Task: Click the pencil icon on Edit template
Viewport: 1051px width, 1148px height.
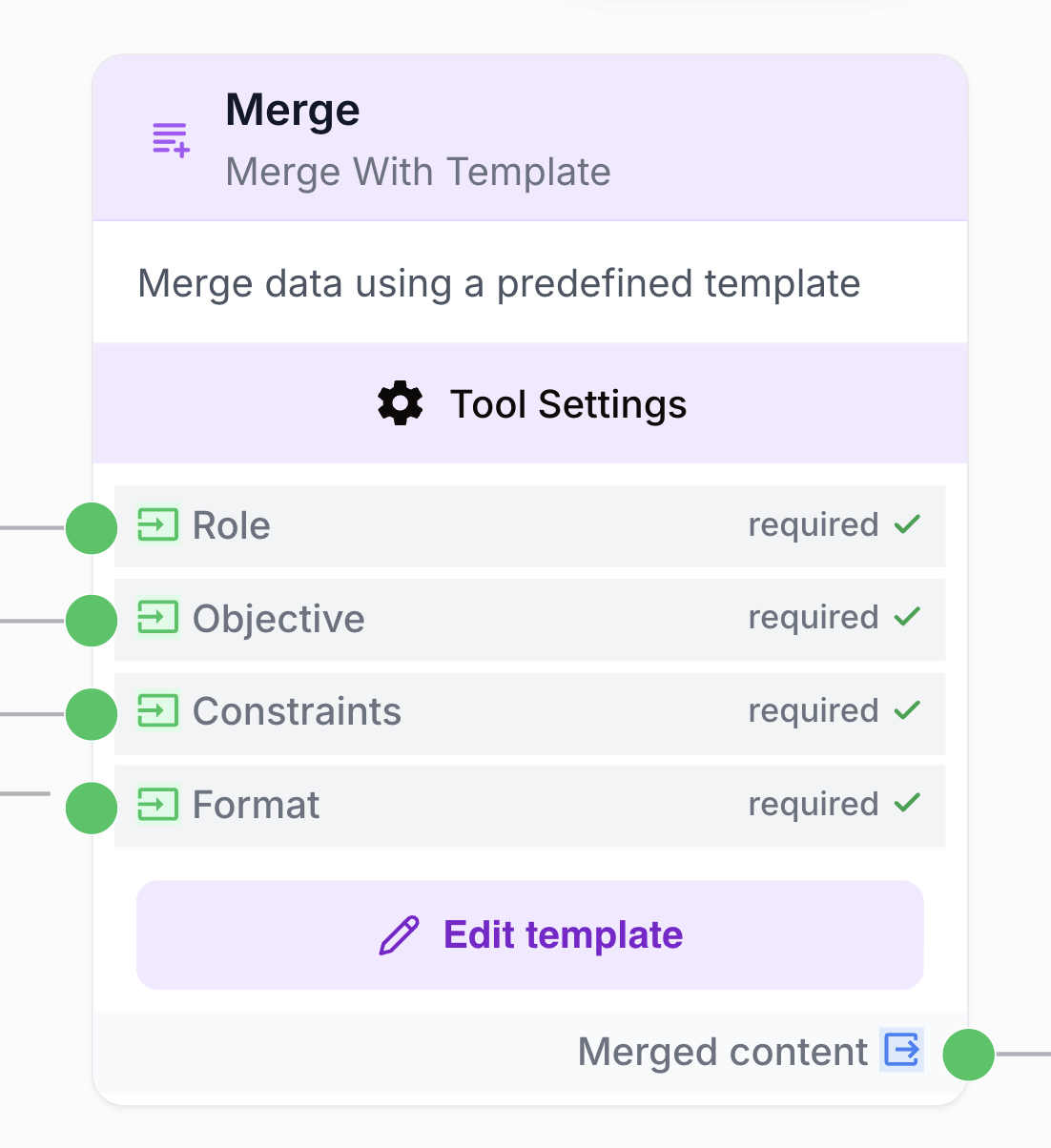Action: (402, 934)
